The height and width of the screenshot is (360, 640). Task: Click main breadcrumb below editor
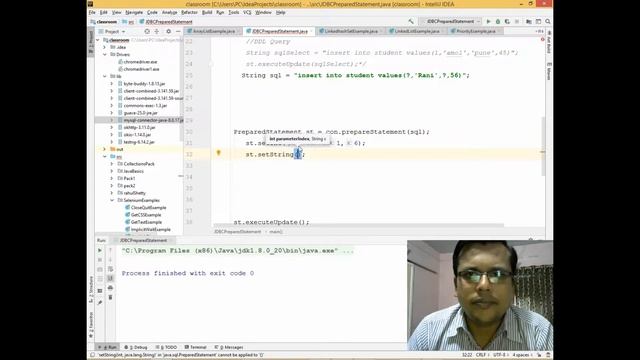click(x=276, y=232)
